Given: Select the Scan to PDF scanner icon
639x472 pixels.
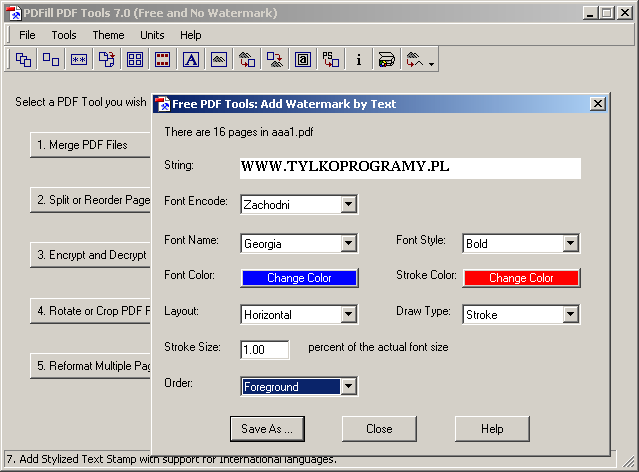Looking at the screenshot, I should pyautogui.click(x=386, y=60).
